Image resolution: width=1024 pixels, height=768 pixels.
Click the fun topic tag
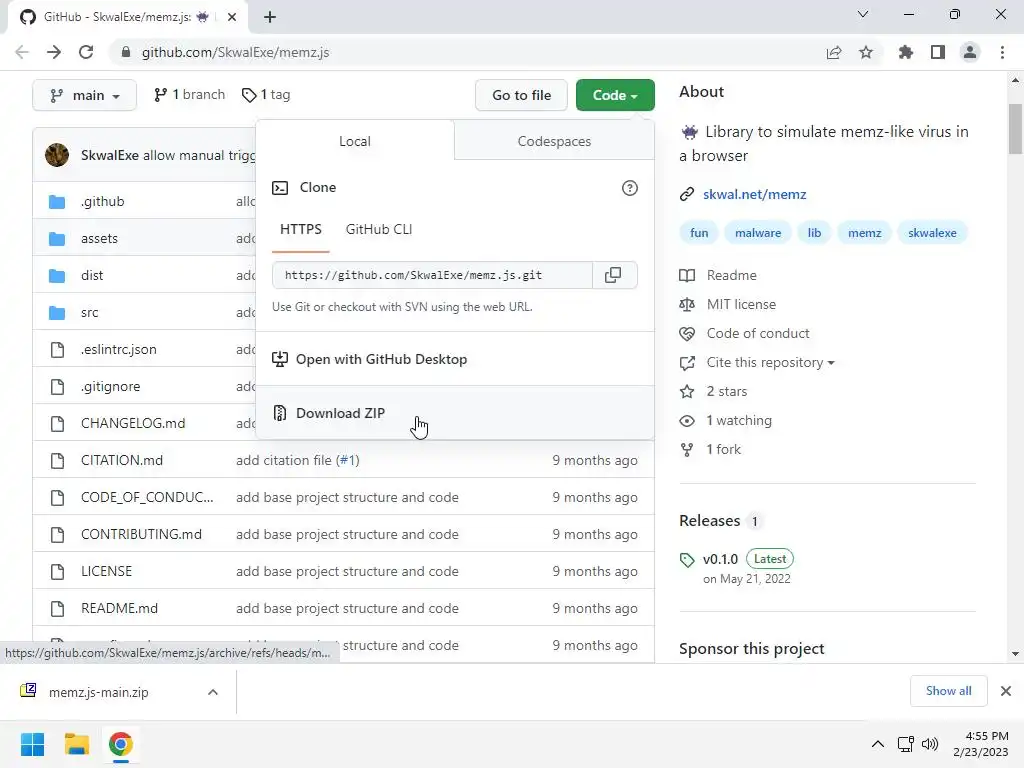tap(699, 233)
